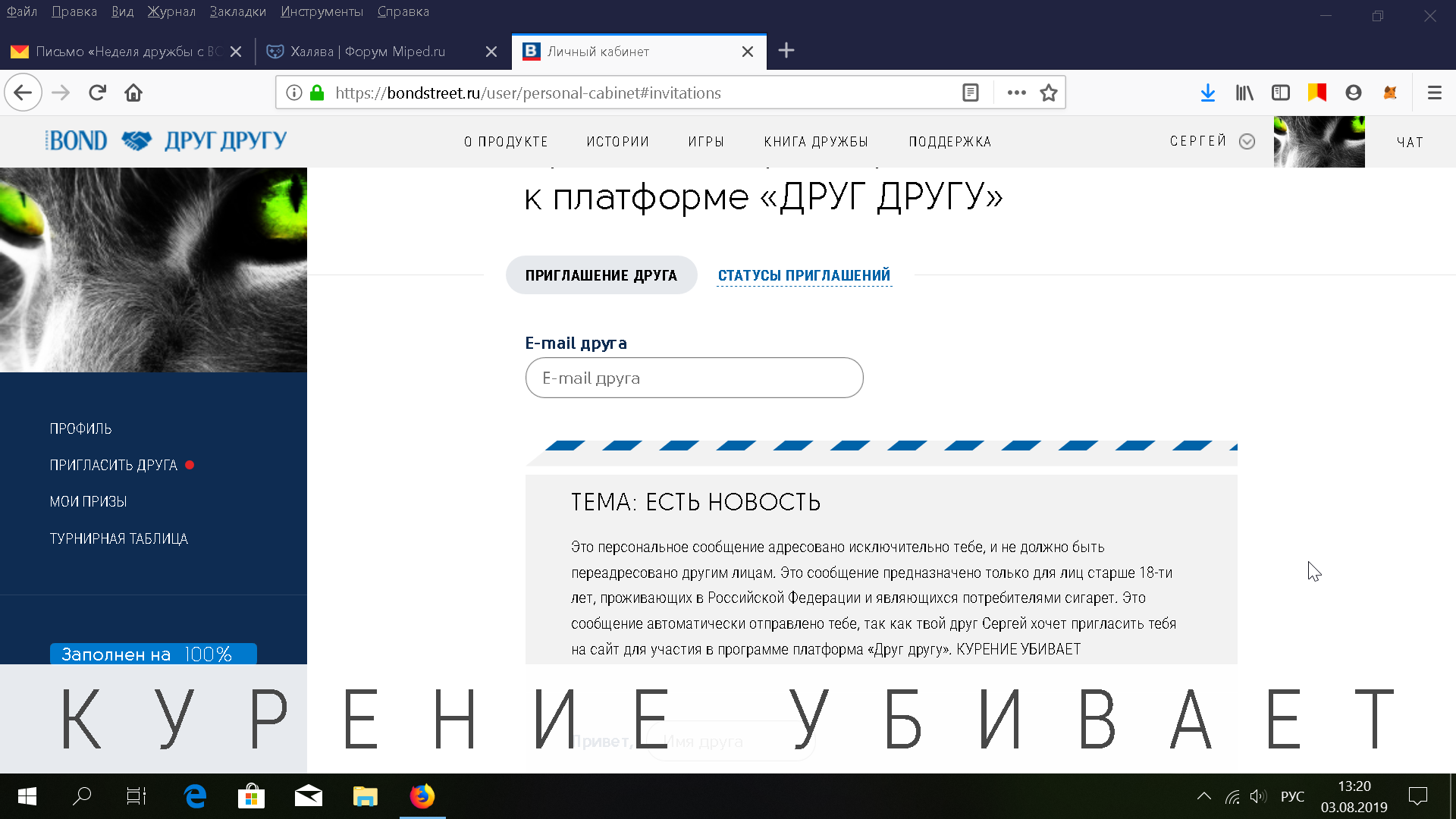Click the green padlock security icon
The height and width of the screenshot is (819, 1456).
[317, 93]
